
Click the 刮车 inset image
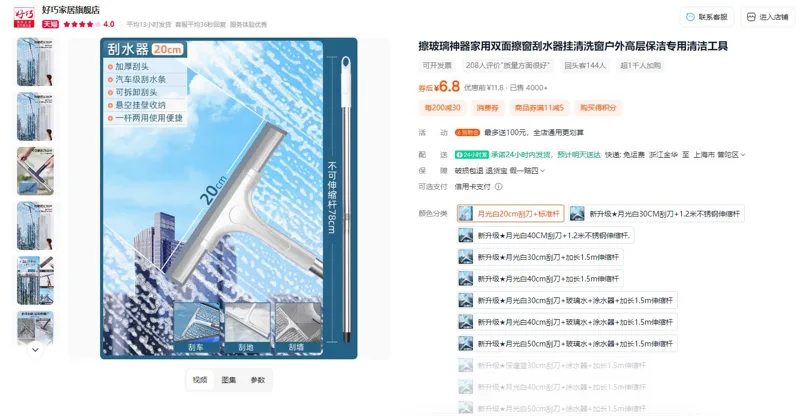[196, 327]
